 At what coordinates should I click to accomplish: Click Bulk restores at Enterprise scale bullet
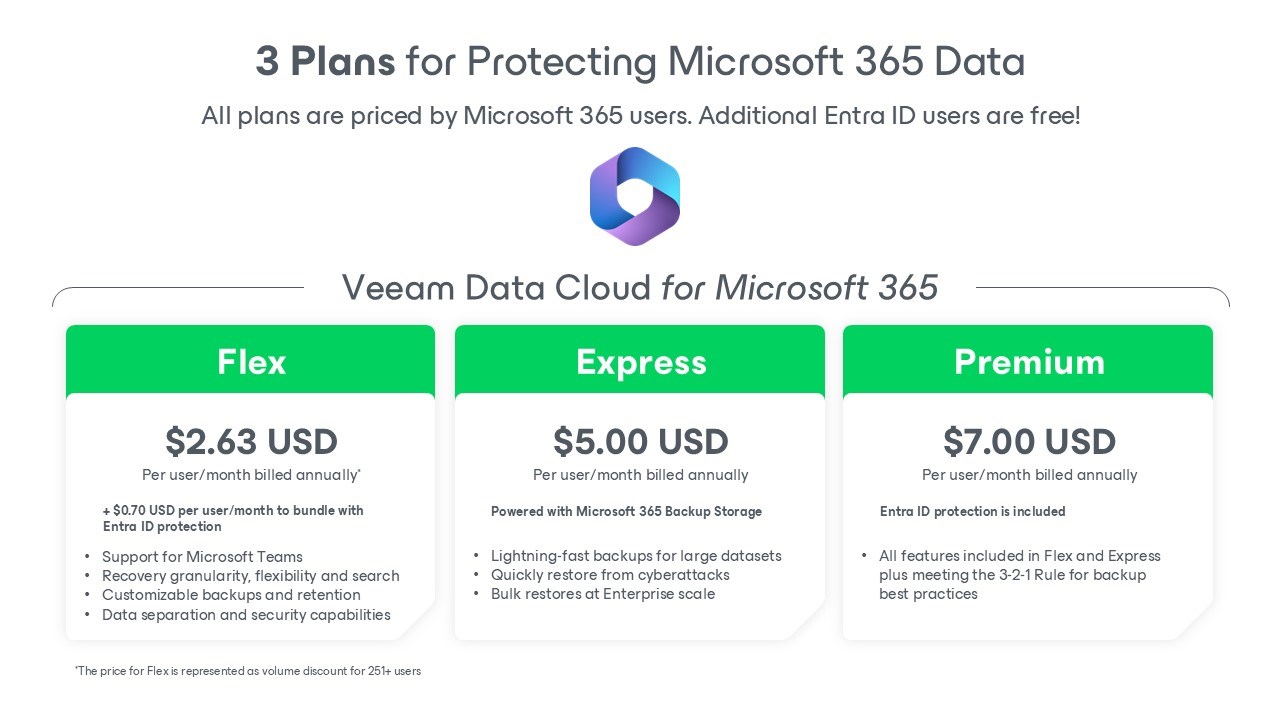603,594
